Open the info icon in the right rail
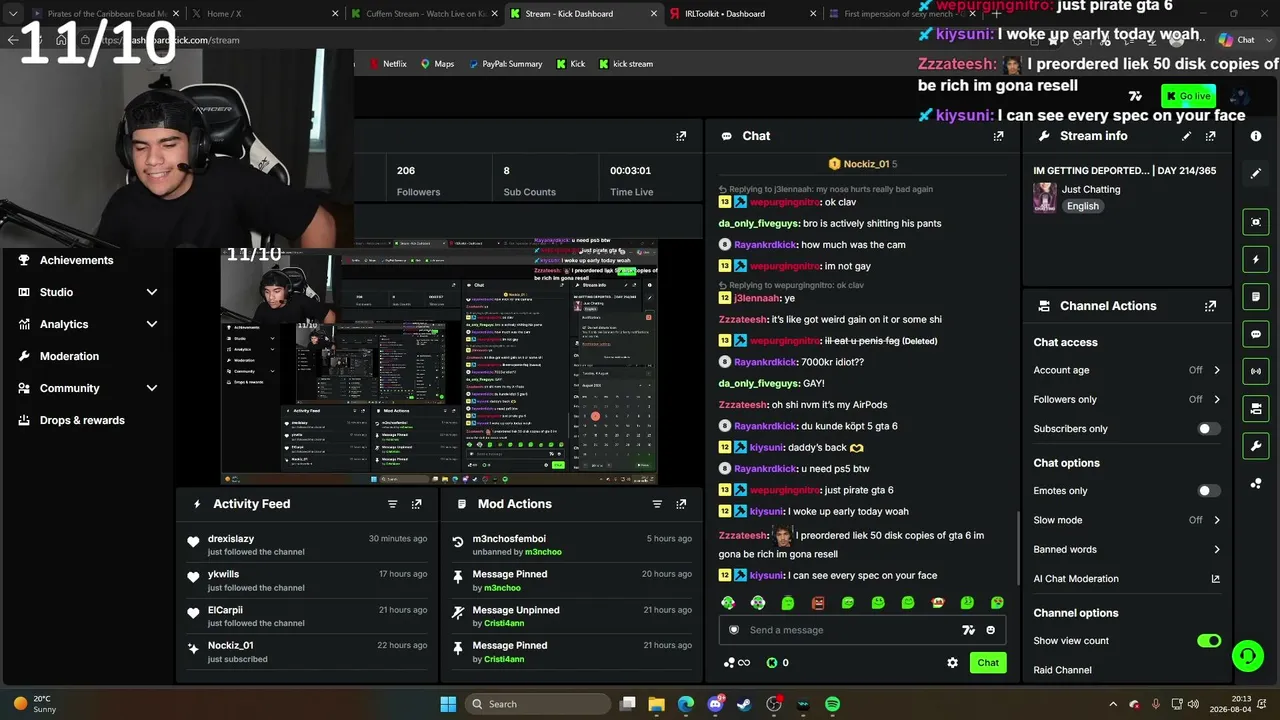 tap(1256, 136)
